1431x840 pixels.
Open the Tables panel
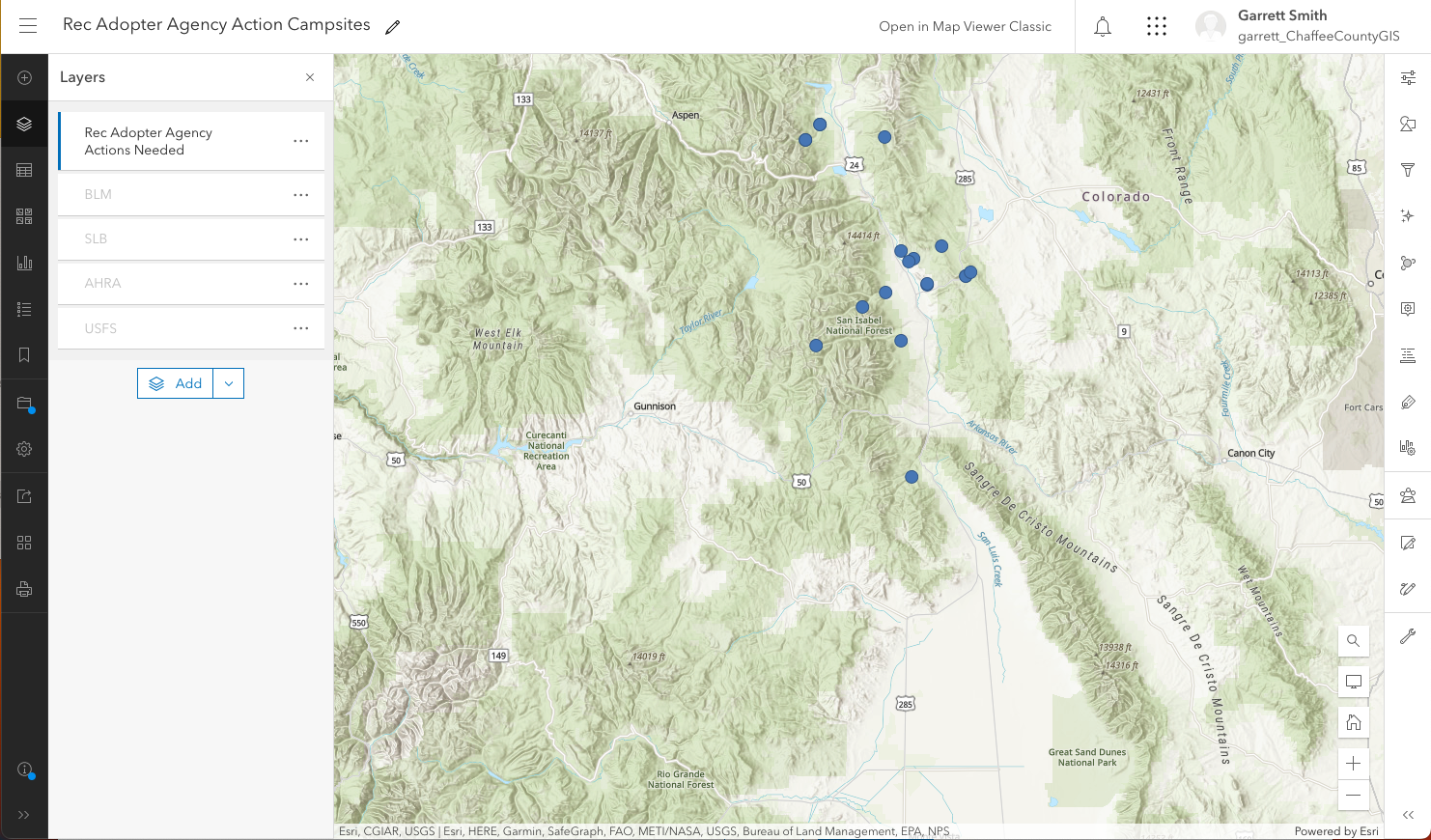coord(24,169)
